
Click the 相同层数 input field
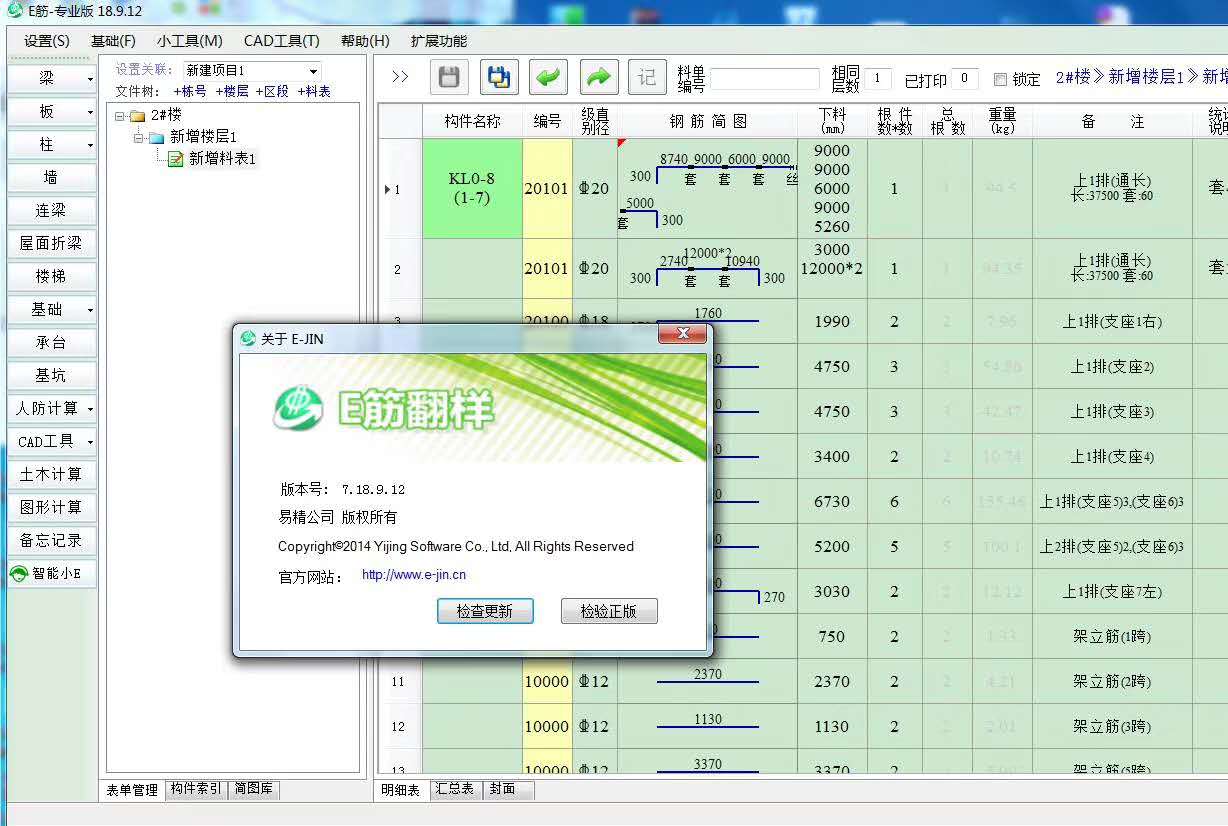(x=878, y=79)
